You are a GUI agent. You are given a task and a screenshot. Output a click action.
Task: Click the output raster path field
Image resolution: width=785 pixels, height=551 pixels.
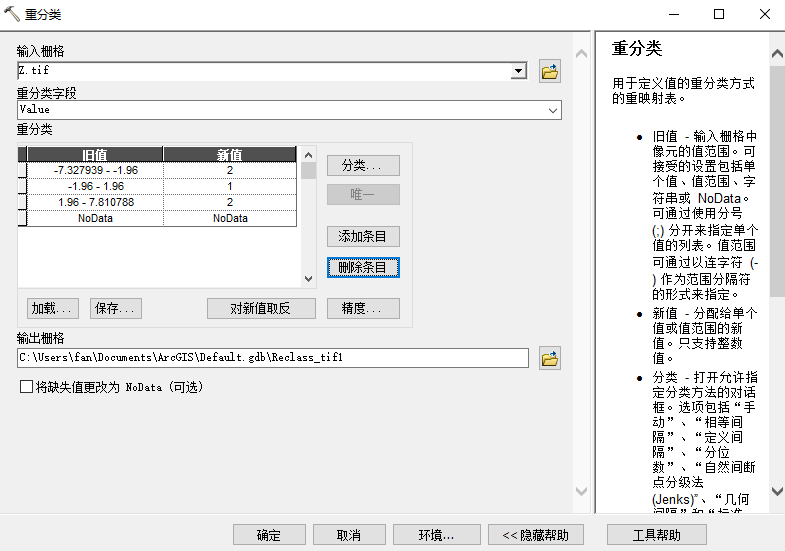[273, 358]
